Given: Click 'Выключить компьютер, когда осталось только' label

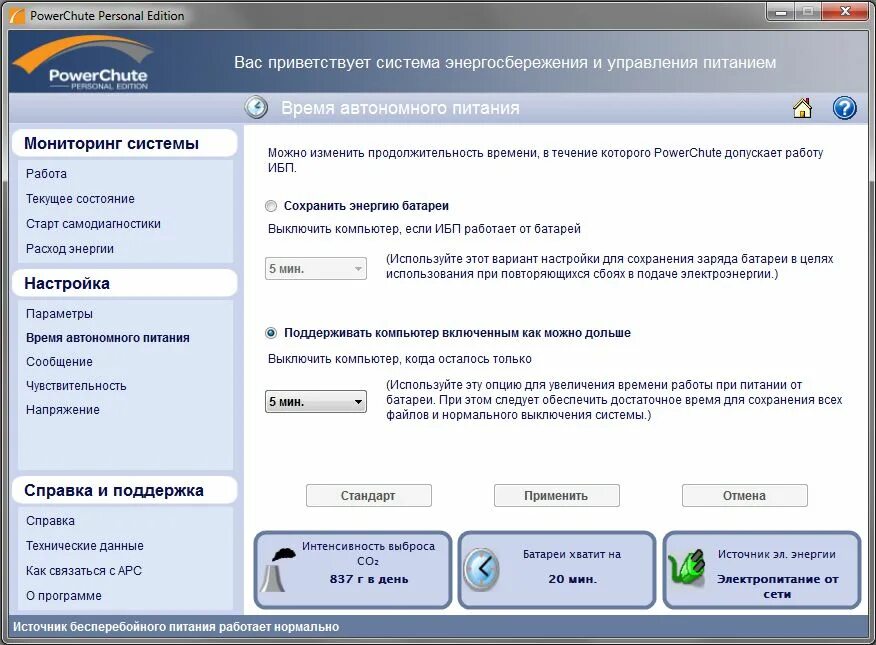Looking at the screenshot, I should [x=399, y=359].
